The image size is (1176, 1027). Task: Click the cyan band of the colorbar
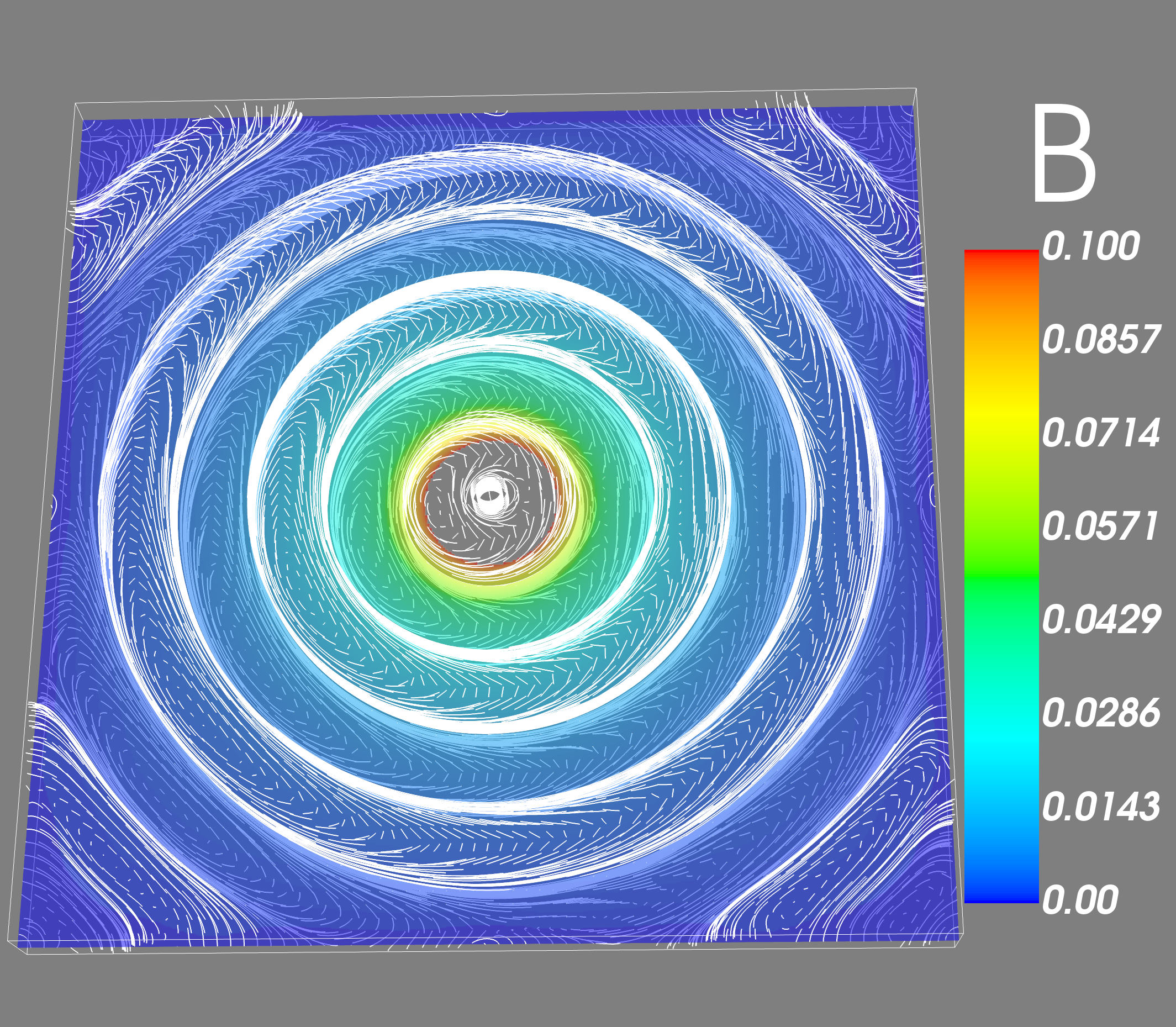[1002, 739]
